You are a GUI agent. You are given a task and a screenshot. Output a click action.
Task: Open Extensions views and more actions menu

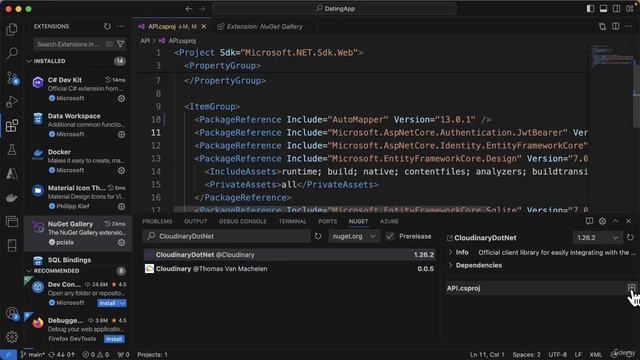(120, 26)
